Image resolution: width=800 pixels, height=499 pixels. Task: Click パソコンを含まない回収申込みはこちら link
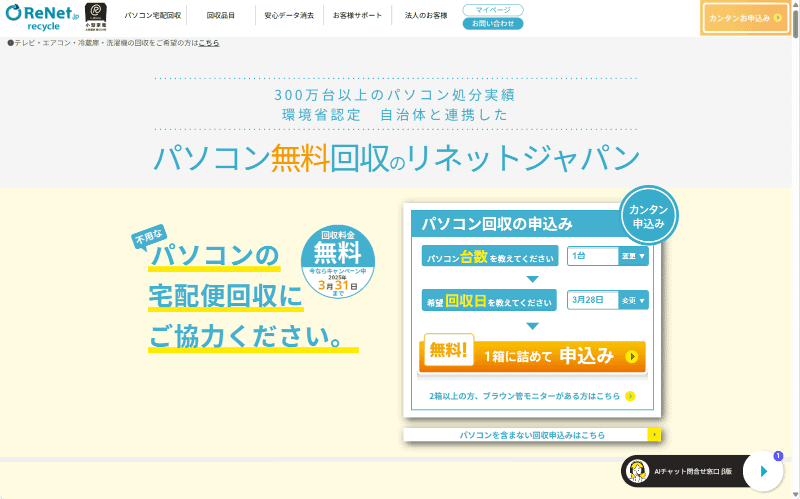click(x=532, y=435)
